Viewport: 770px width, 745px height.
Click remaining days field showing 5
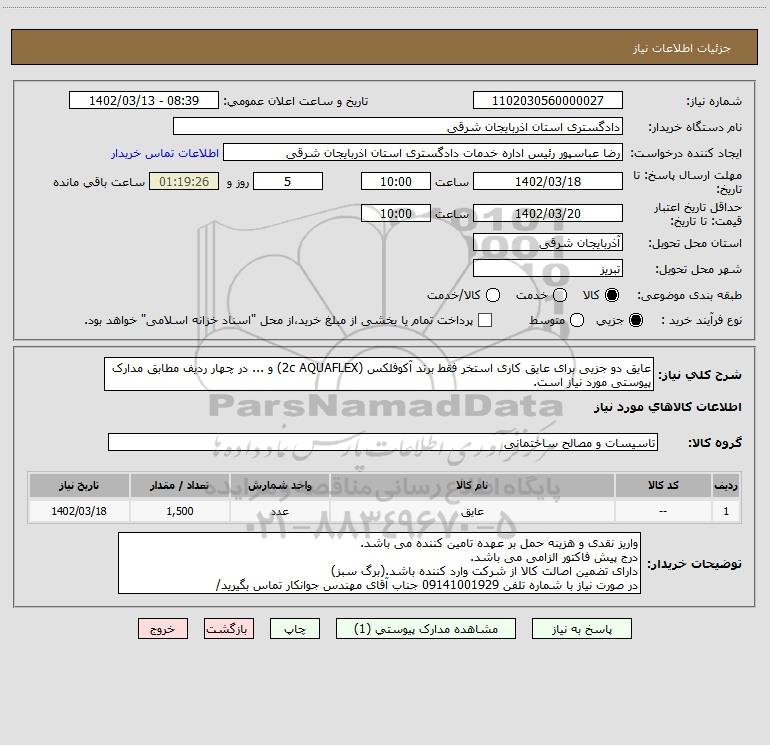click(x=288, y=181)
